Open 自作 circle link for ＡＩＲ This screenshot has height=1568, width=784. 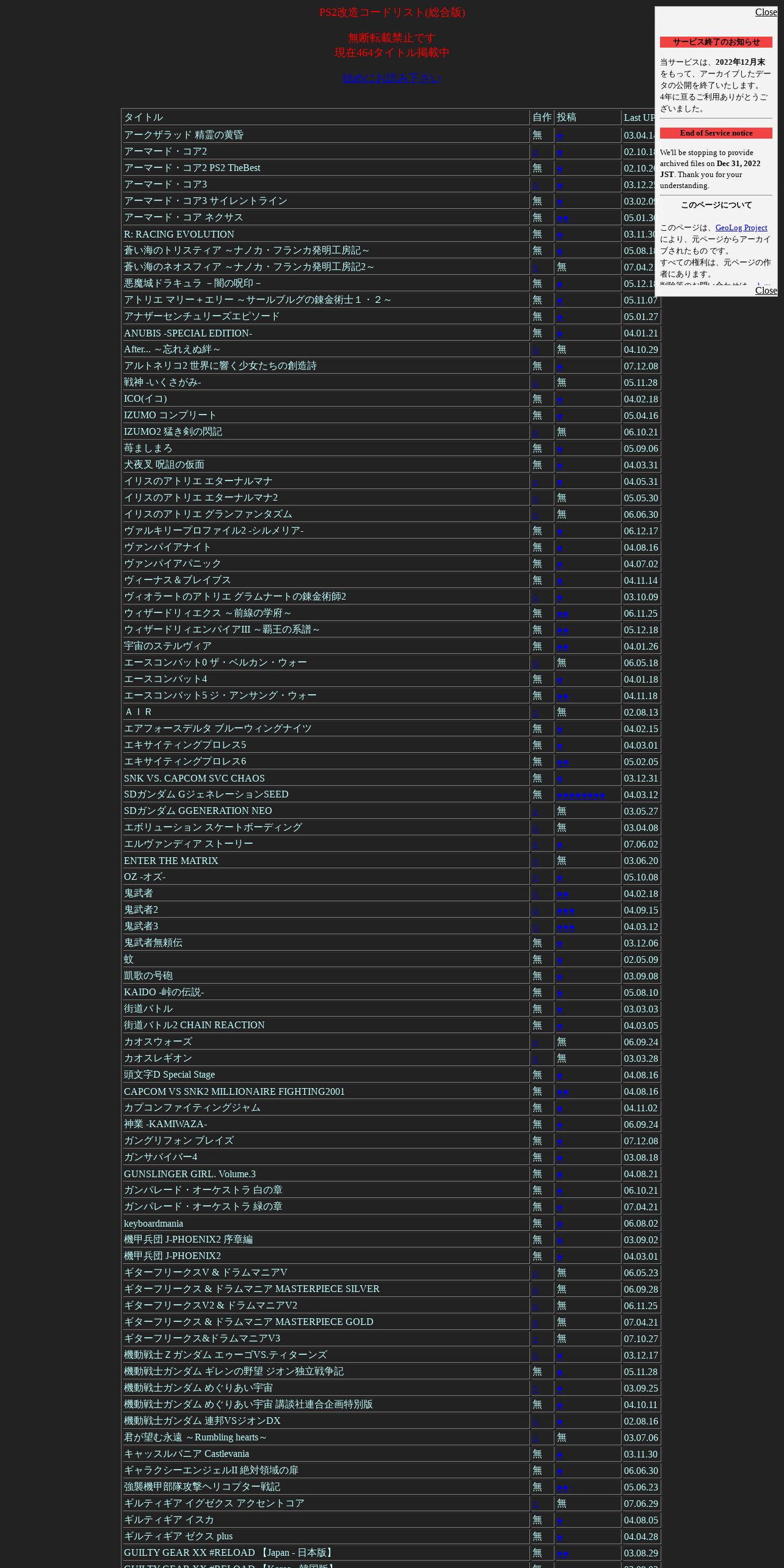tap(535, 713)
